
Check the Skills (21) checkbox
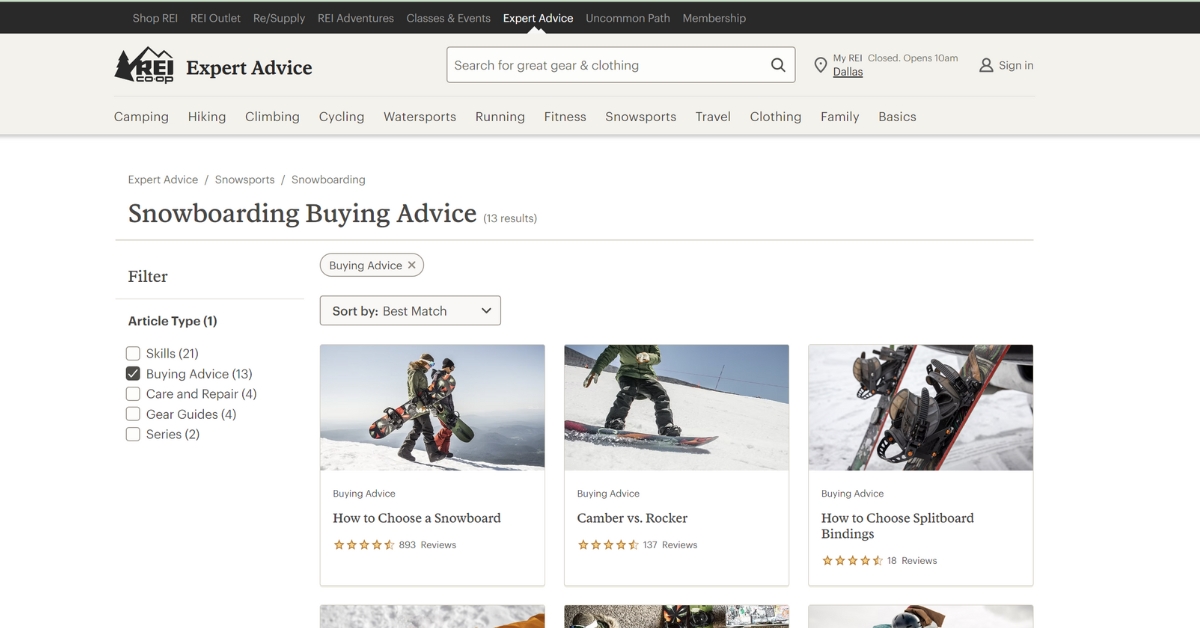click(133, 353)
